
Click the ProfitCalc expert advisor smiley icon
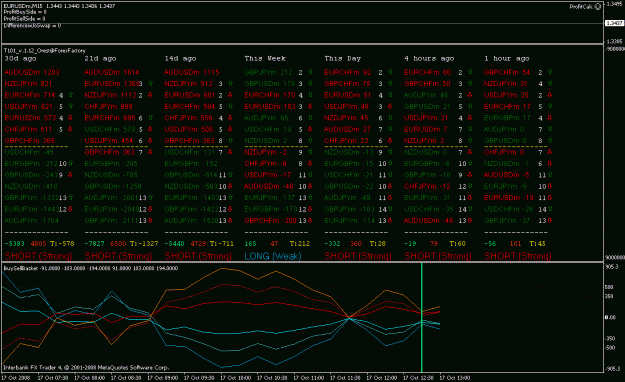pyautogui.click(x=597, y=7)
